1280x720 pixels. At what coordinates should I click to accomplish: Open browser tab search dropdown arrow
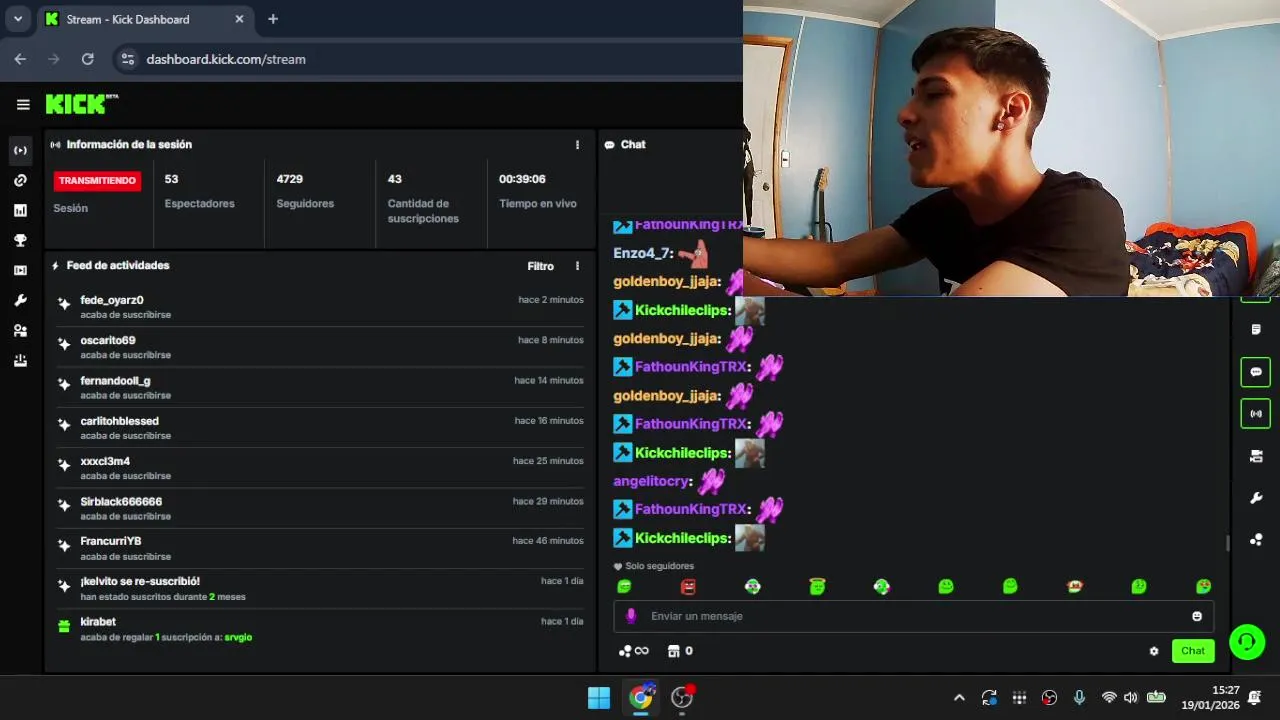[18, 19]
